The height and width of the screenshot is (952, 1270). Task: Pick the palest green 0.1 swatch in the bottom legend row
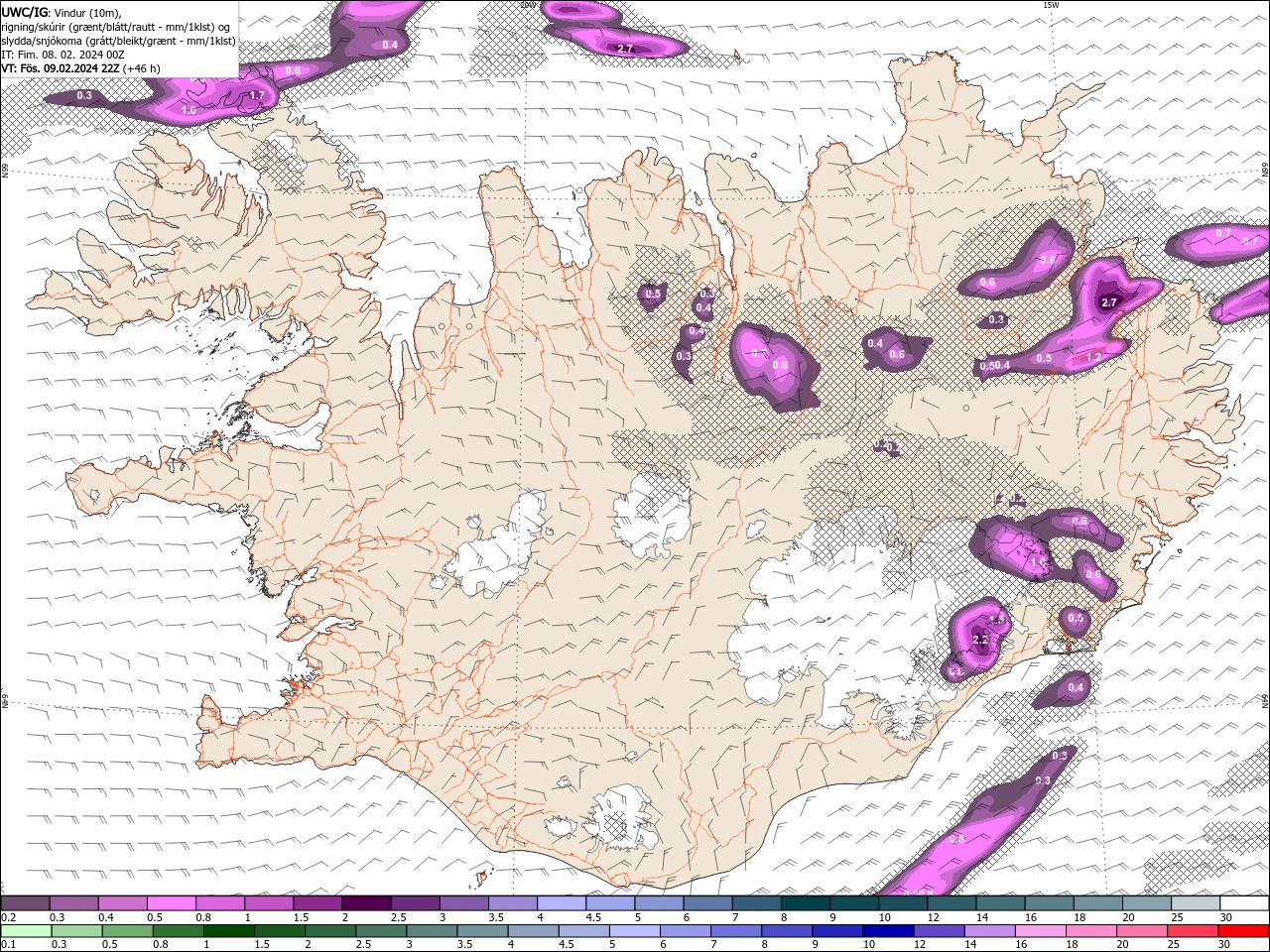[x=26, y=931]
